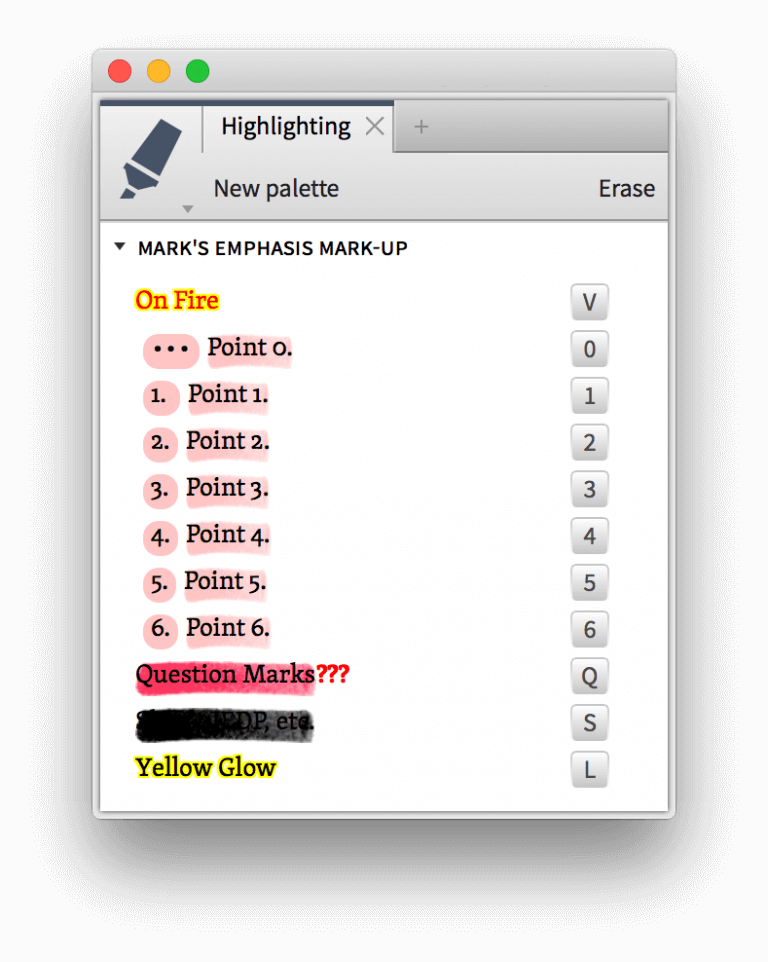Click the Erase button

click(x=626, y=188)
